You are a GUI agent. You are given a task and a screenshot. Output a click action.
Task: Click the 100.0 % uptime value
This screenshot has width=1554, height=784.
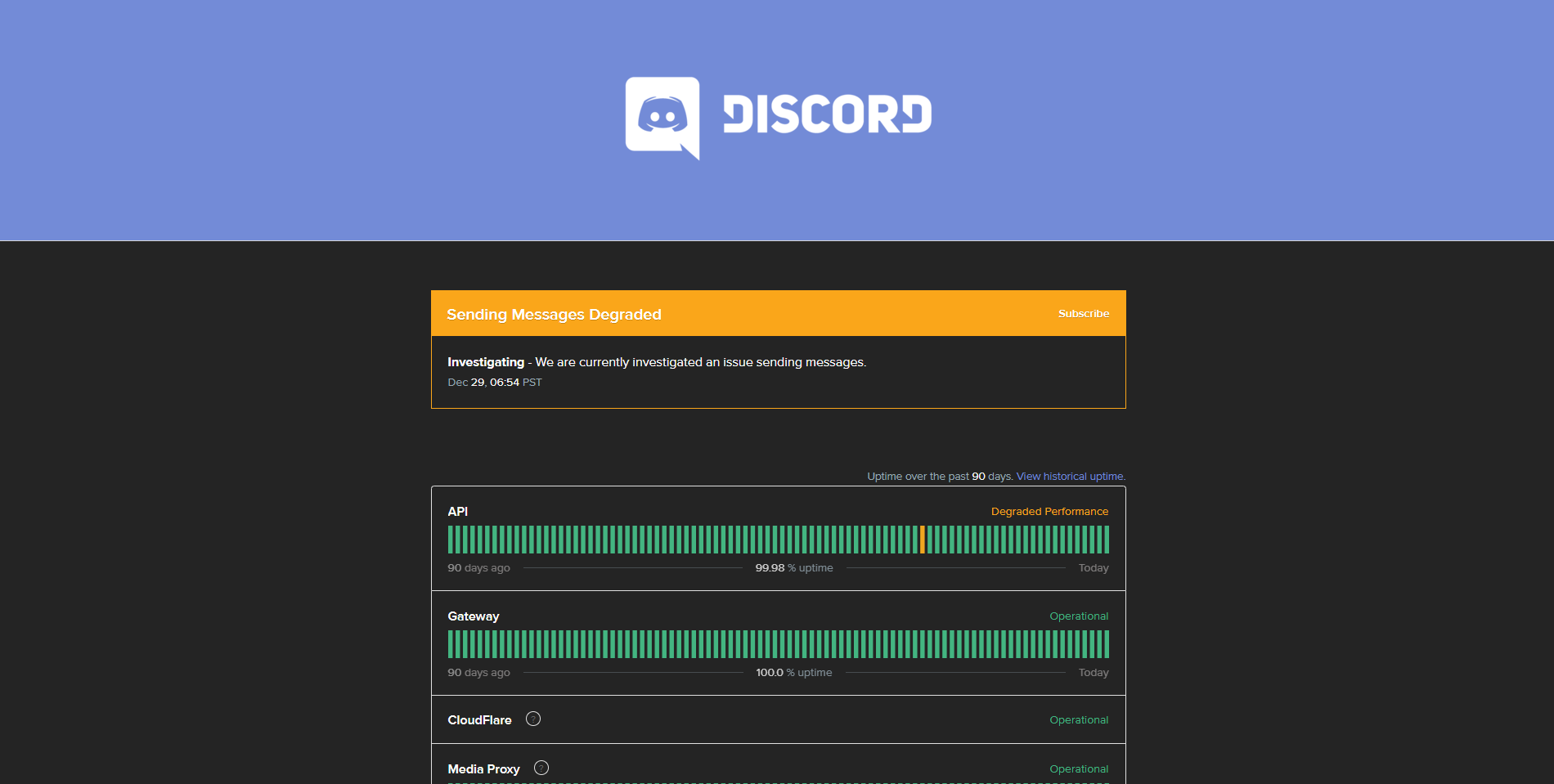794,672
